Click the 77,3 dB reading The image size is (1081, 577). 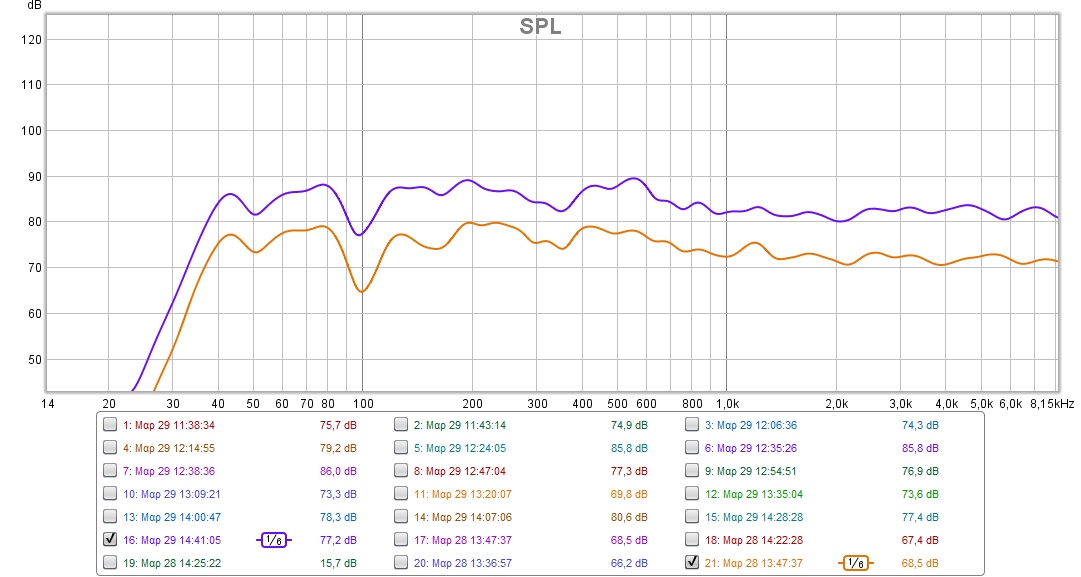click(629, 472)
